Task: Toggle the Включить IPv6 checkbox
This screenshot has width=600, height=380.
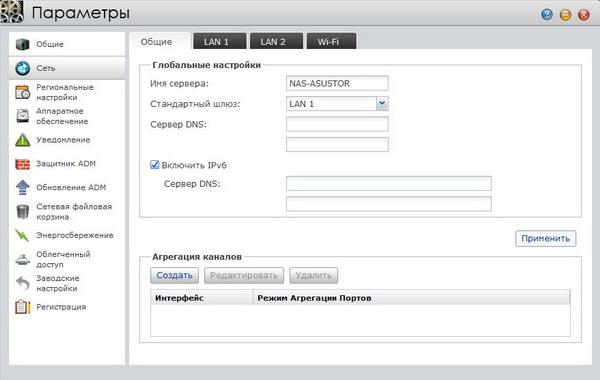Action: click(x=155, y=165)
